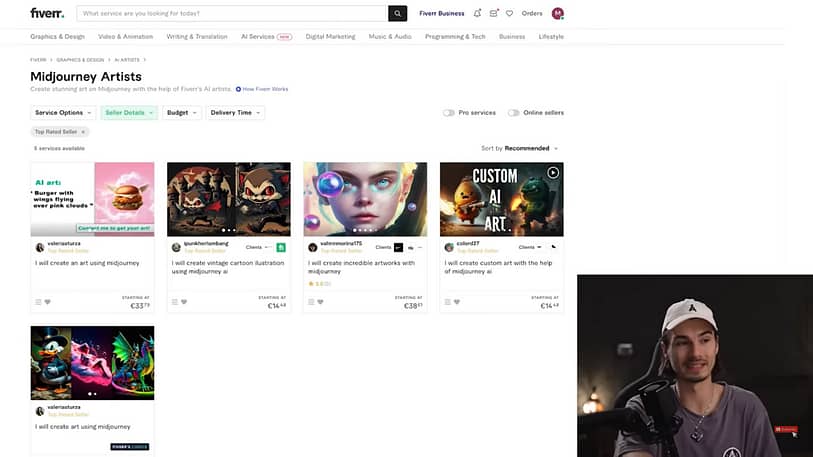The height and width of the screenshot is (457, 813).
Task: Click green client logo on vintage cartoon gig
Action: [281, 247]
